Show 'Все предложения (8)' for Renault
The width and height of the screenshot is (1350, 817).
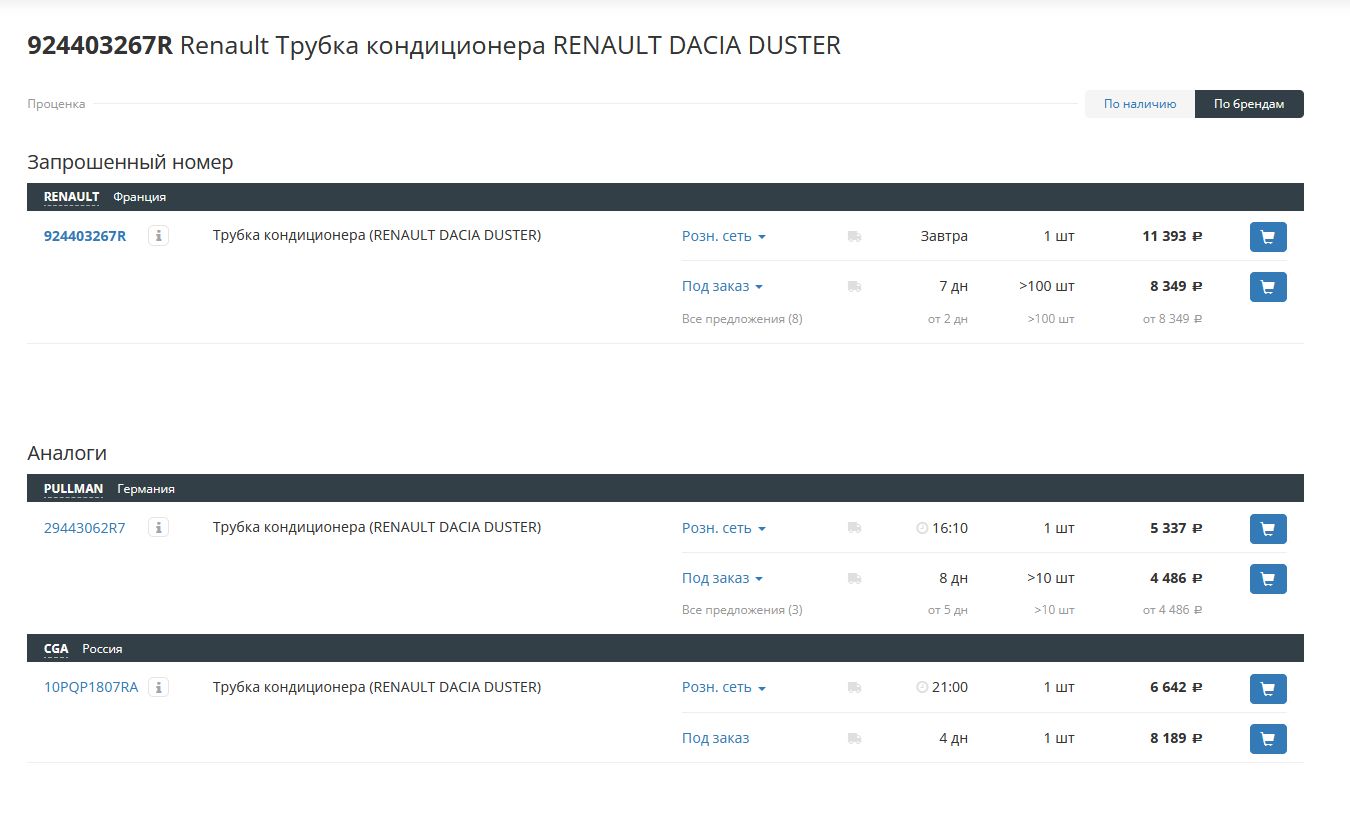[742, 319]
